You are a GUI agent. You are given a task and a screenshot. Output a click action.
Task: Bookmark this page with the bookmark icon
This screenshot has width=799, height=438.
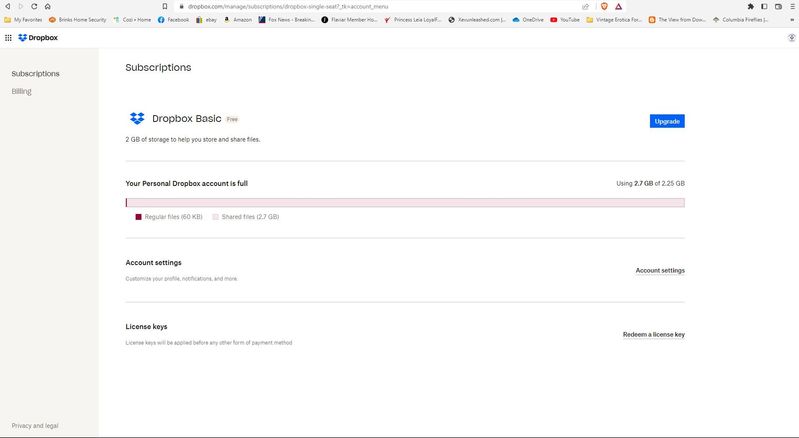pyautogui.click(x=165, y=7)
